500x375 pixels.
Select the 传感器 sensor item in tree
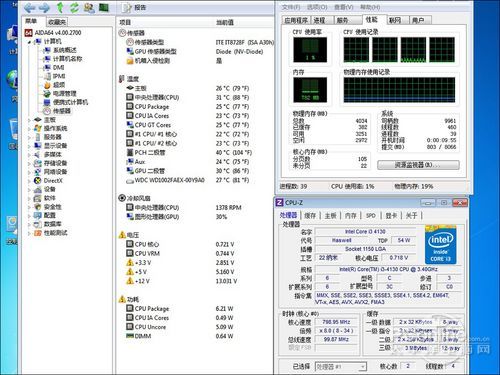[57, 111]
